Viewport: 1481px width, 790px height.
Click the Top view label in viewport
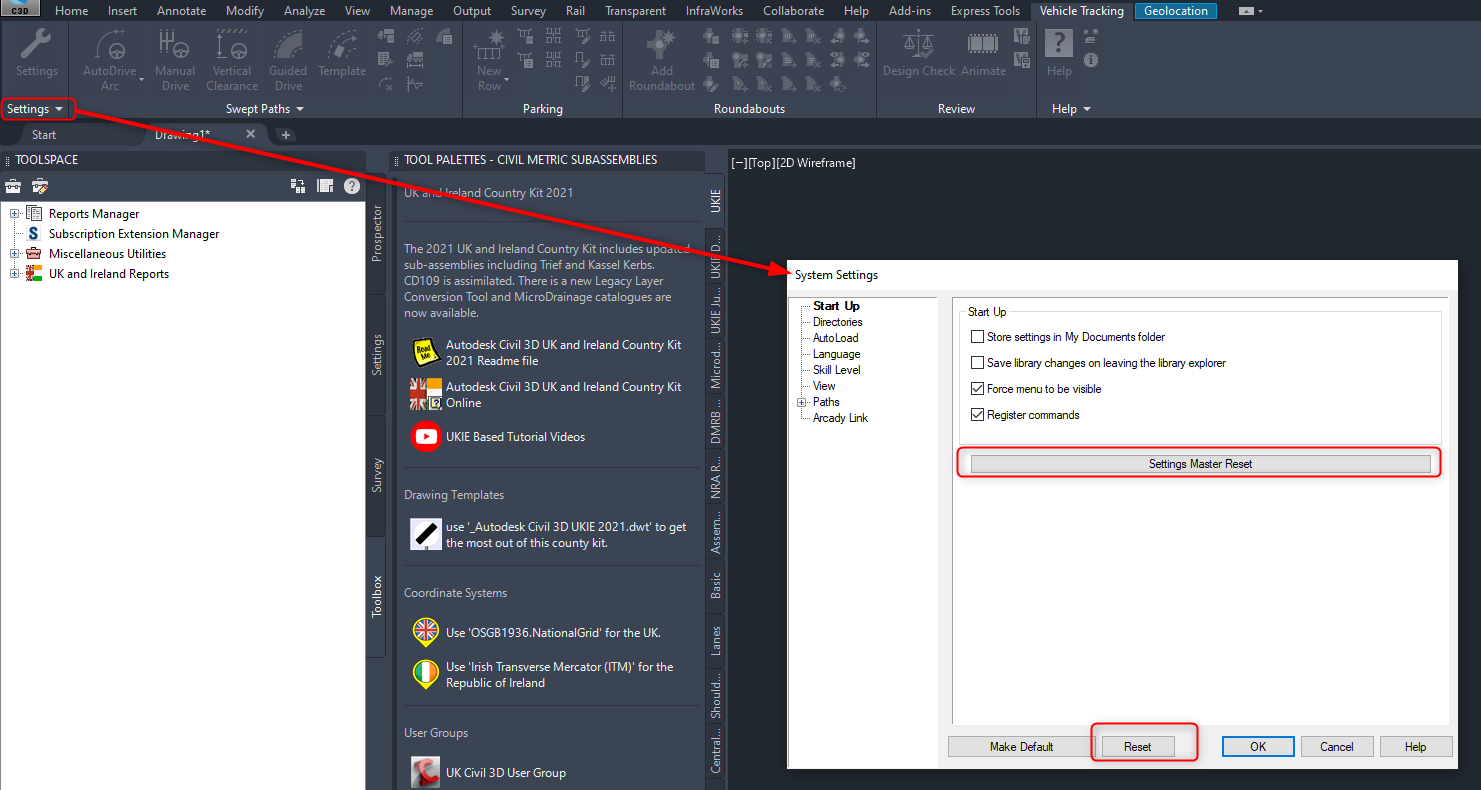pos(762,163)
